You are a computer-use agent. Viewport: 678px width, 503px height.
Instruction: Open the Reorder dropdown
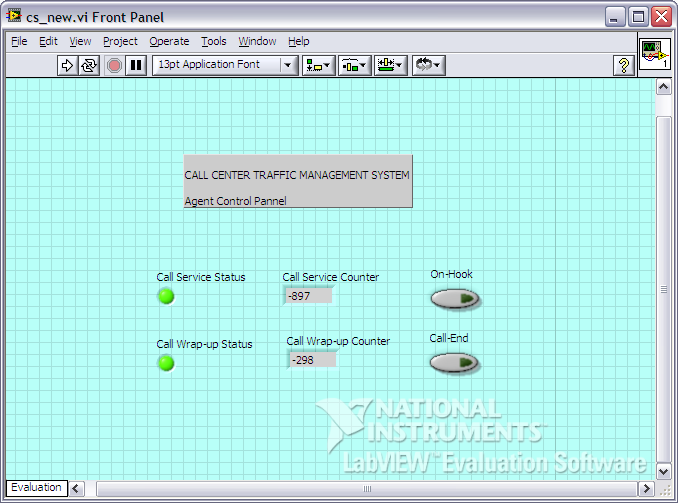pos(428,65)
